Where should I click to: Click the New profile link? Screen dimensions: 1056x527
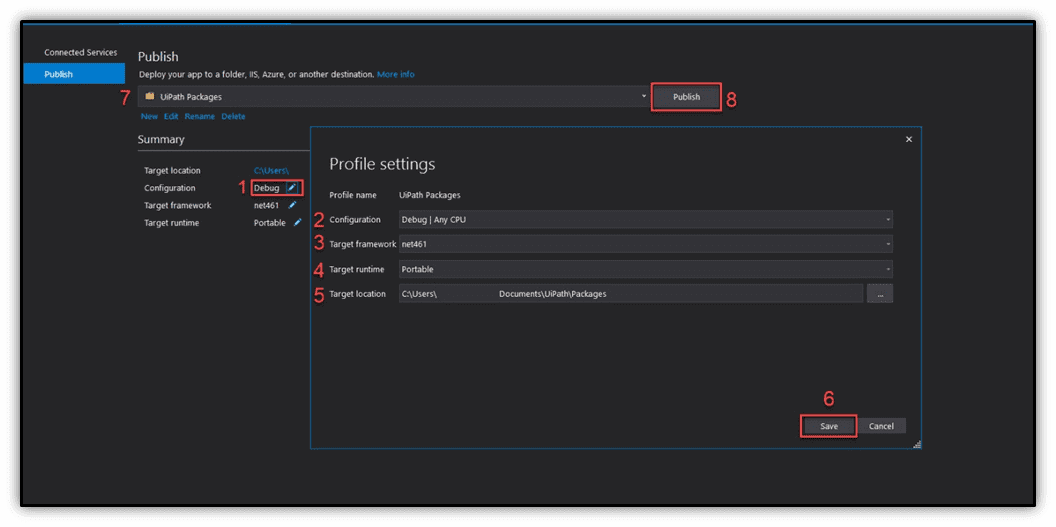click(149, 116)
